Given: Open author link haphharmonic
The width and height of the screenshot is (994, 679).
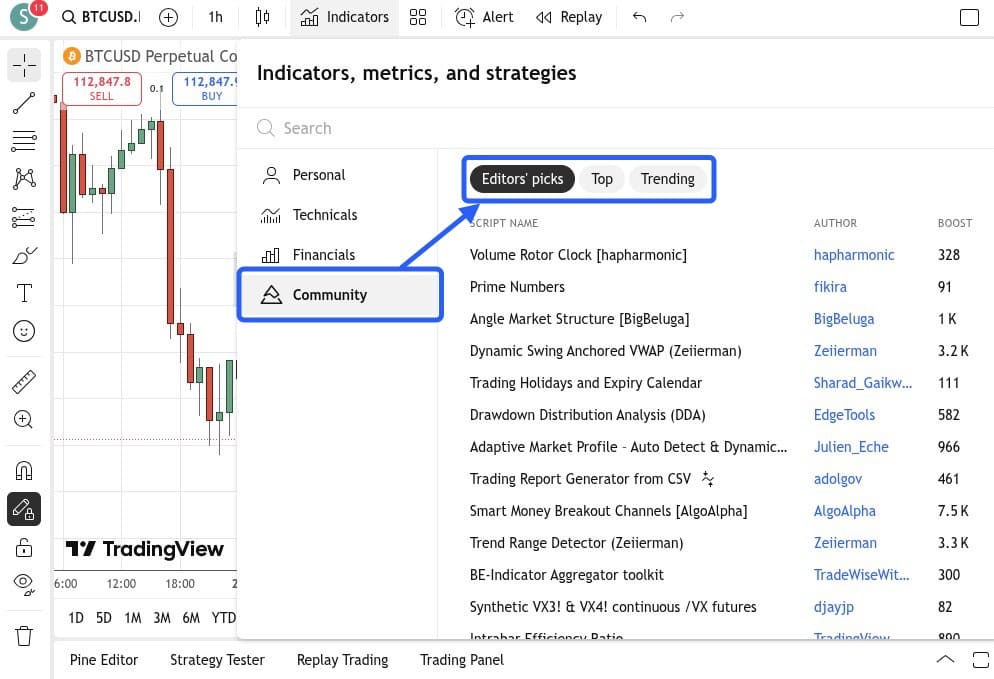Looking at the screenshot, I should point(854,255).
